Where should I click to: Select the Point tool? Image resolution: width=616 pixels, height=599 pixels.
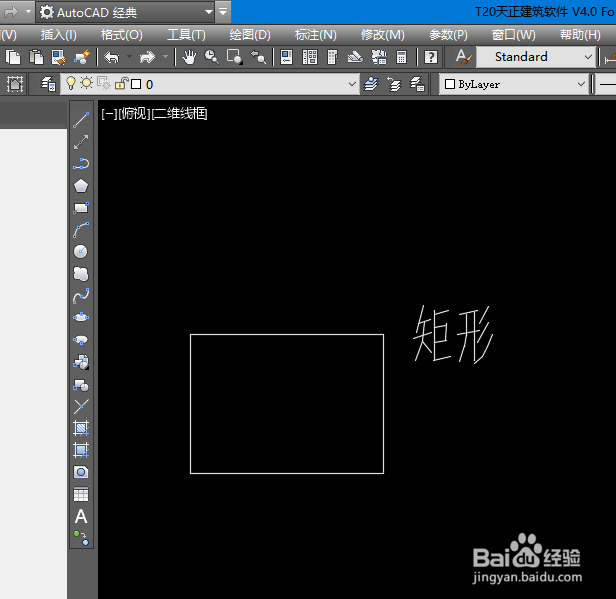coord(81,407)
